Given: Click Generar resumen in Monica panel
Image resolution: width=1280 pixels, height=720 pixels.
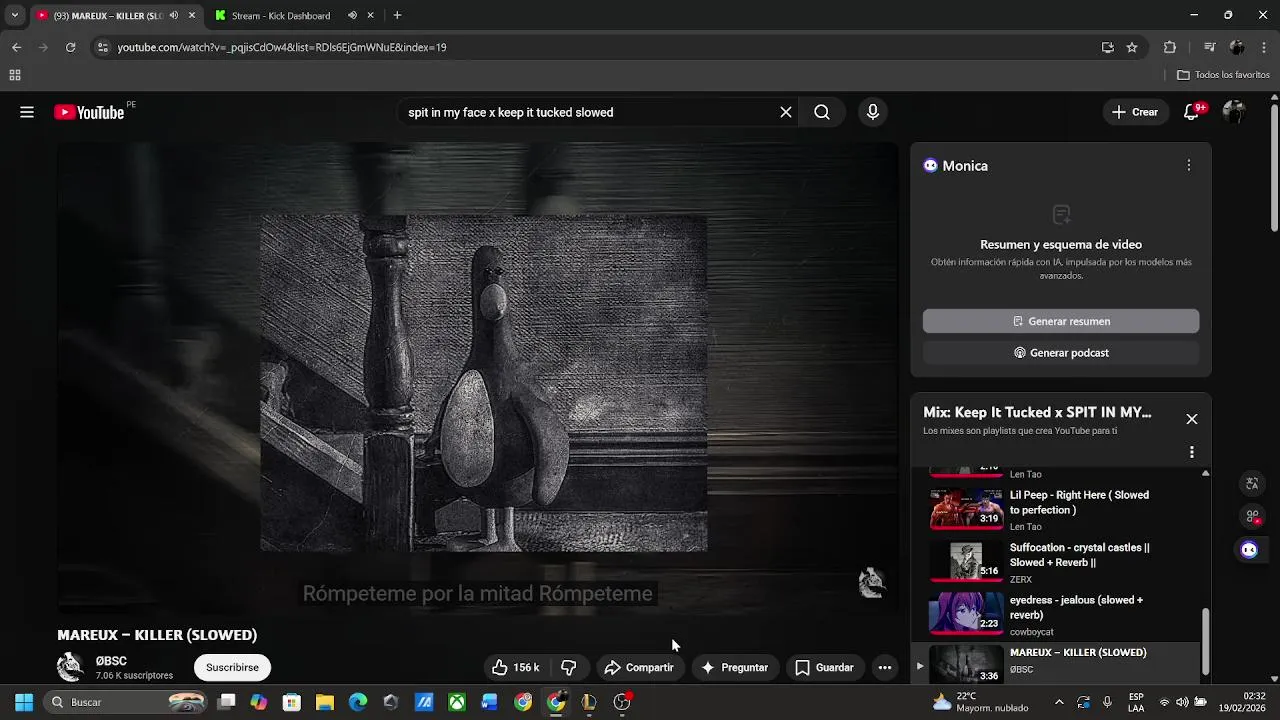Looking at the screenshot, I should pos(1061,321).
